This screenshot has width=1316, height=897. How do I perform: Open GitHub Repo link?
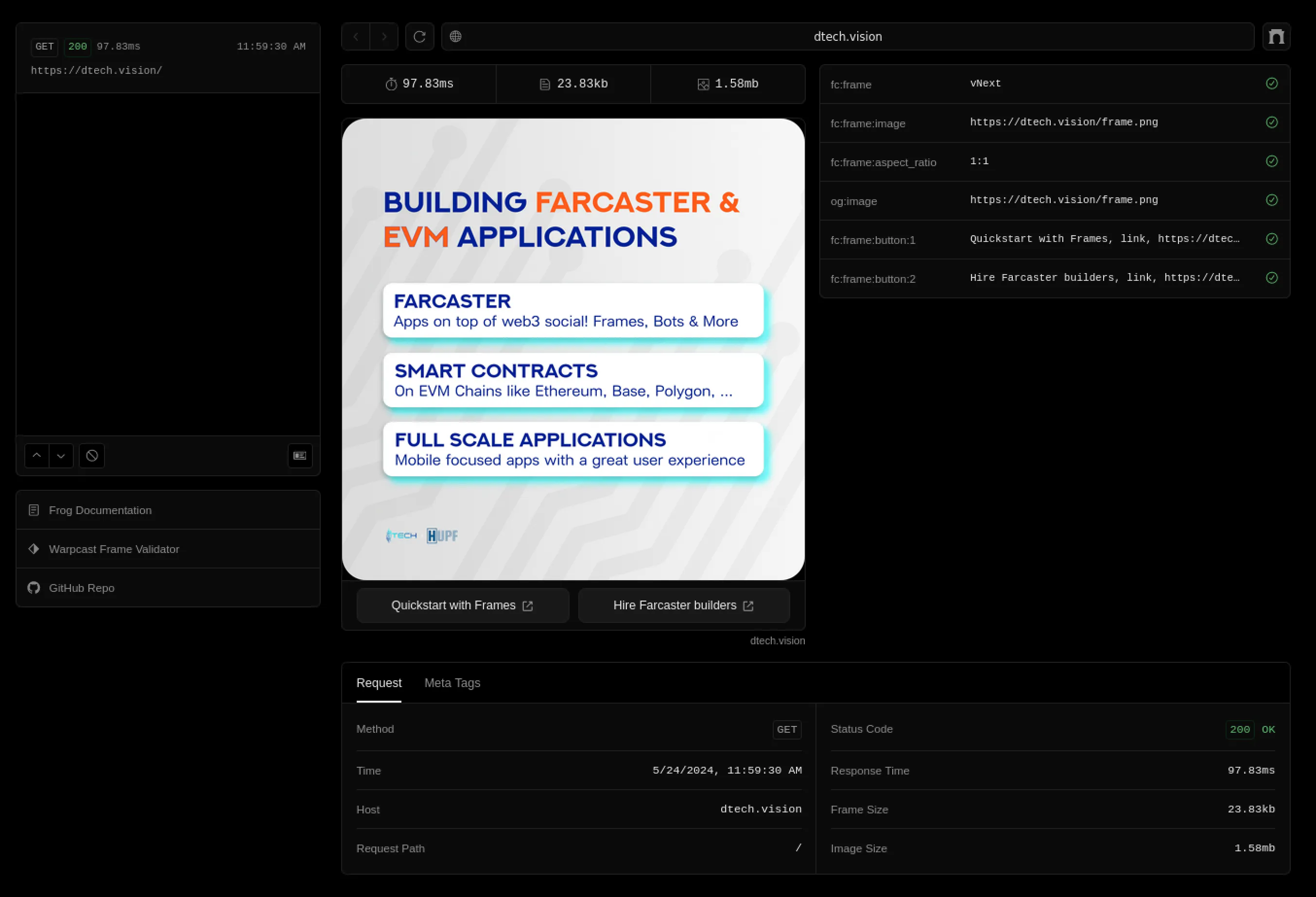[168, 588]
